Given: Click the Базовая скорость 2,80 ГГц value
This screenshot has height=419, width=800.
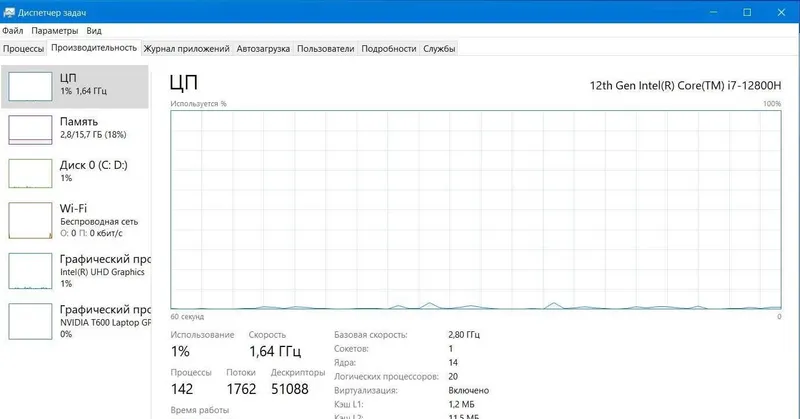Looking at the screenshot, I should coord(464,335).
